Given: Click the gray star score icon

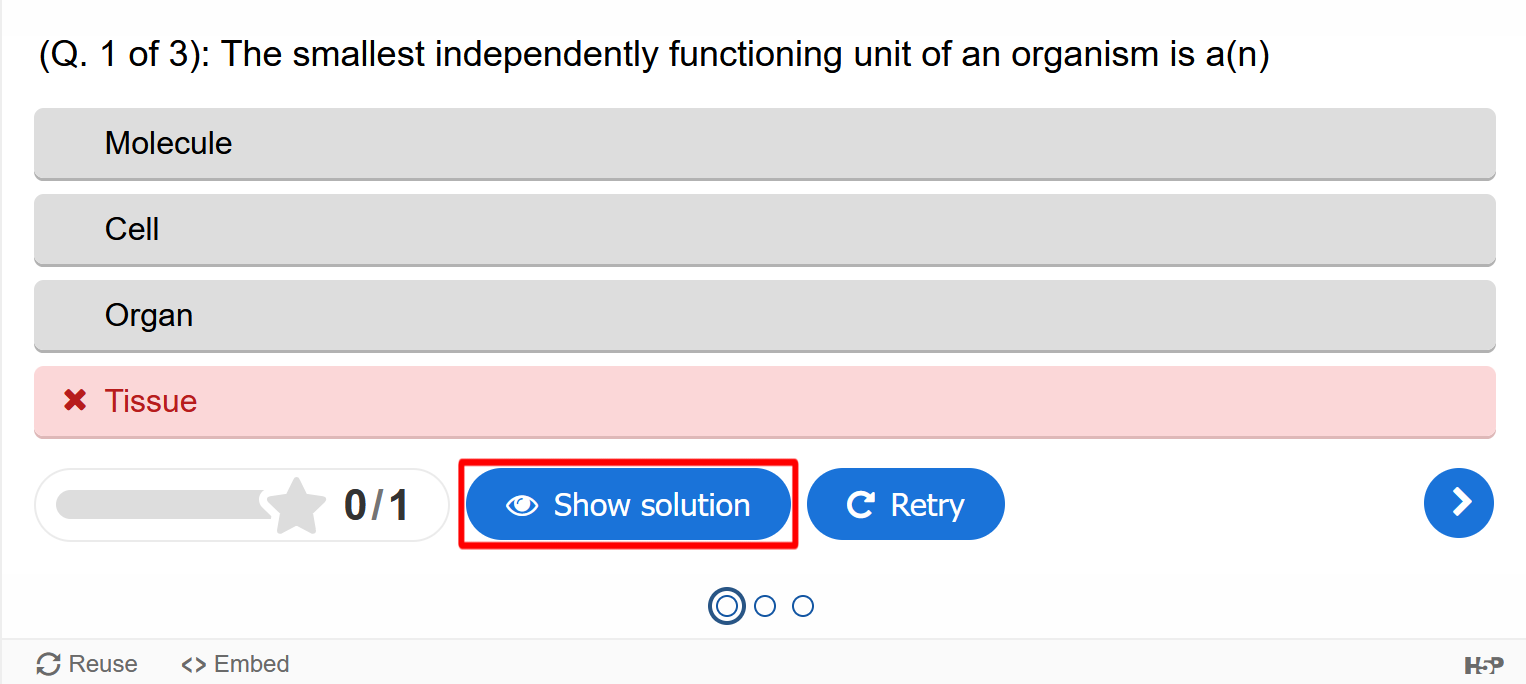Looking at the screenshot, I should tap(296, 506).
